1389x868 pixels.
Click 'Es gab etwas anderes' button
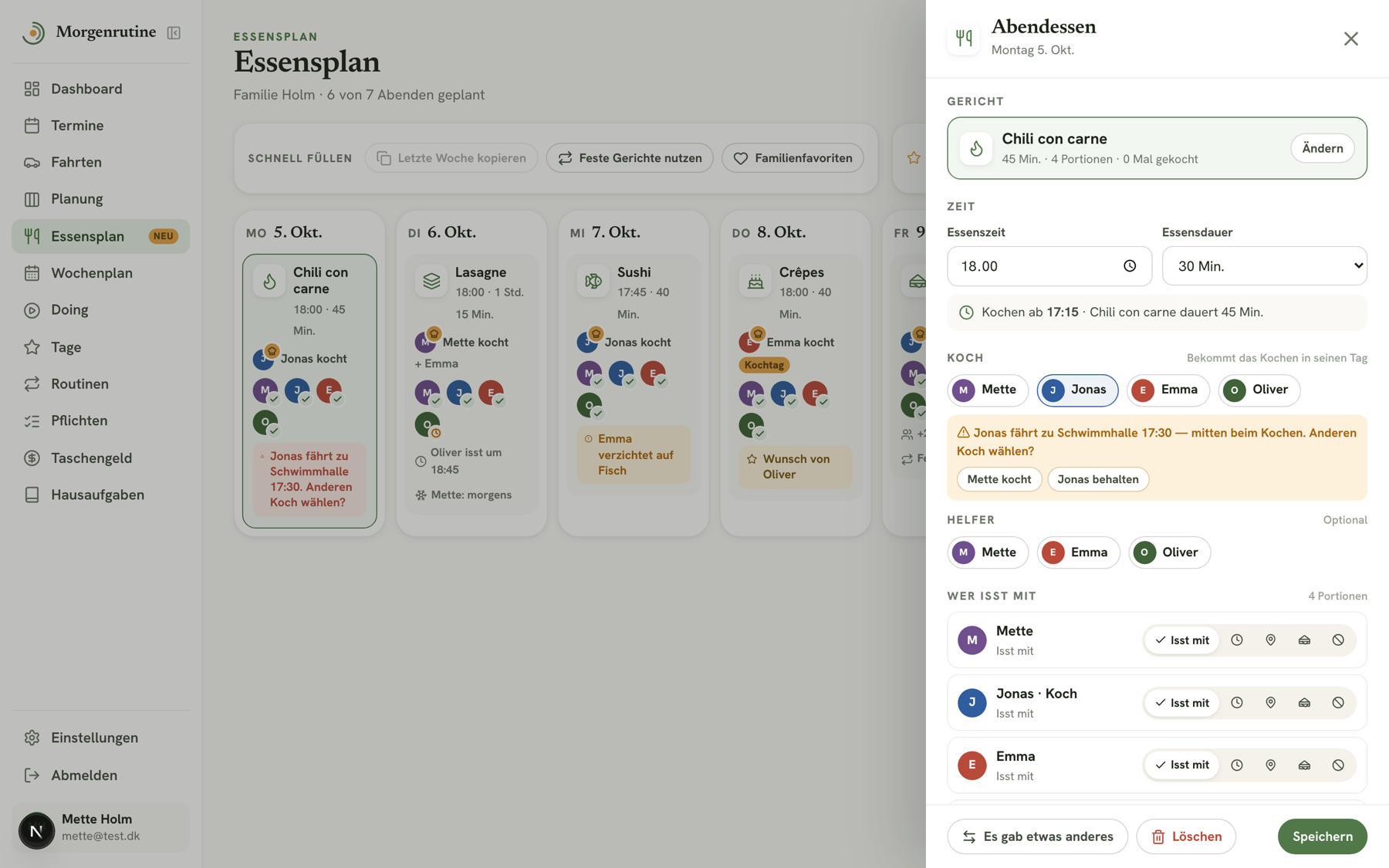point(1037,836)
